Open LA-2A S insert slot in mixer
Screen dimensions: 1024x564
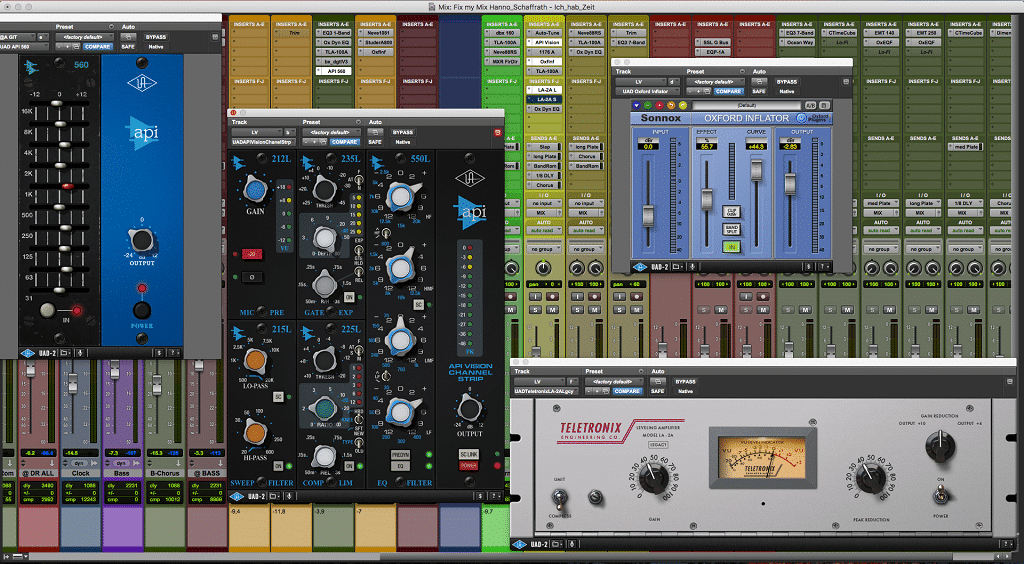pos(545,99)
